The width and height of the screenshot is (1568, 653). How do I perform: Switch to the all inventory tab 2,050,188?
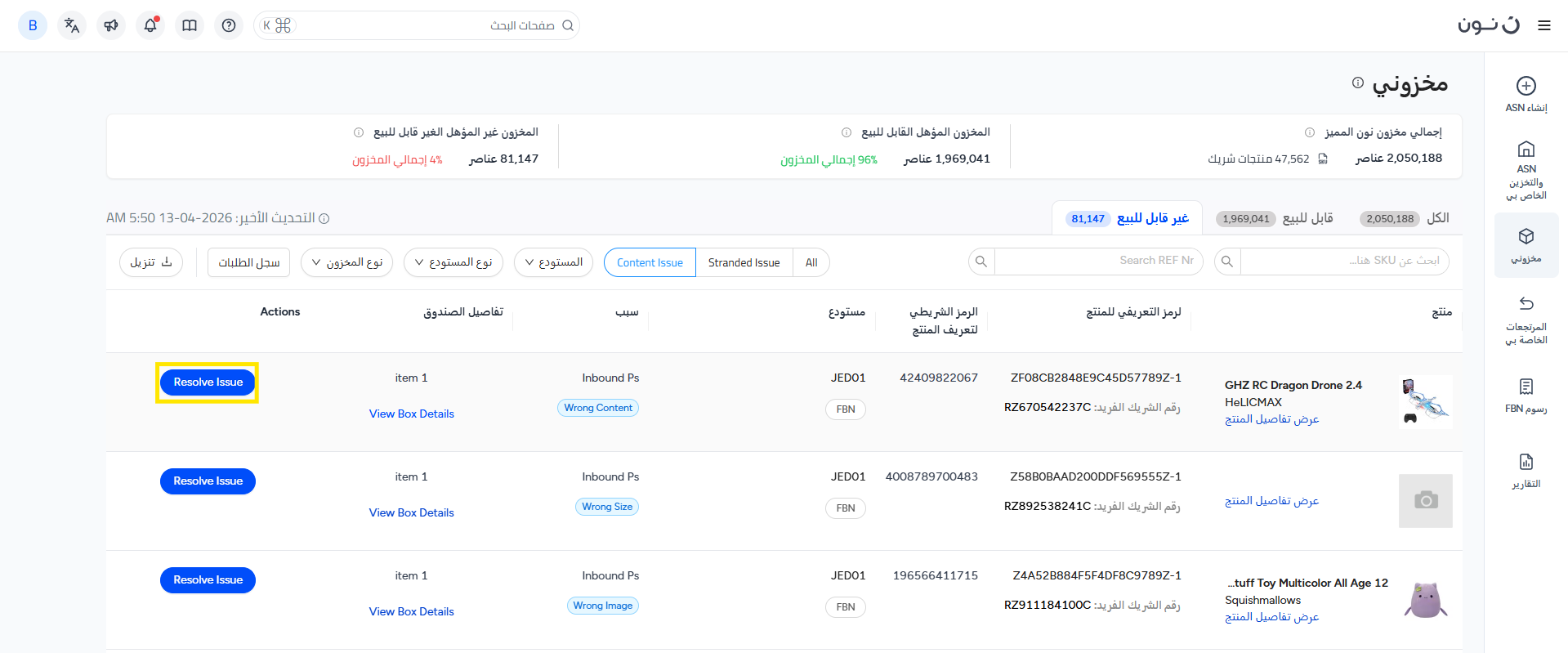[1405, 218]
